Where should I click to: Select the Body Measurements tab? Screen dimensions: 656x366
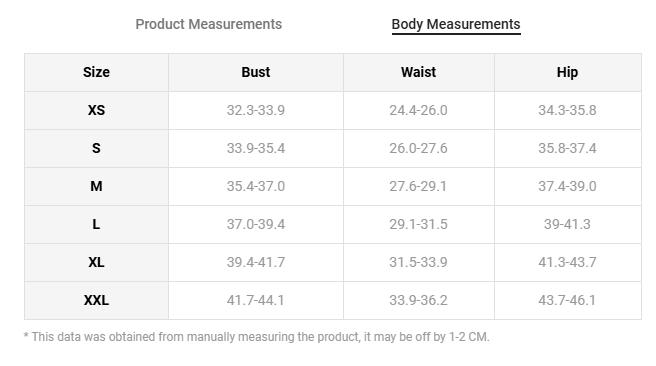pos(456,24)
